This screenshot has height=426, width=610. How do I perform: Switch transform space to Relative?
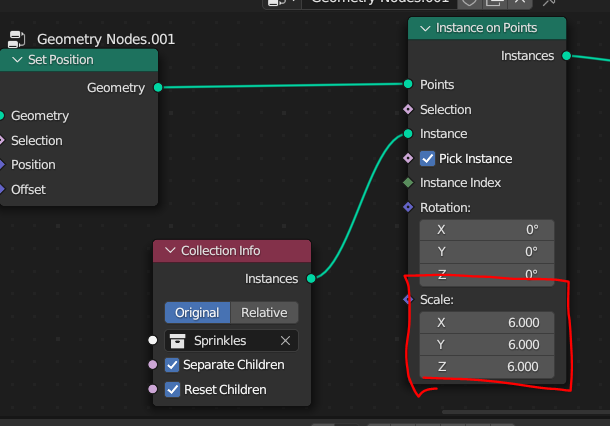[x=265, y=313]
